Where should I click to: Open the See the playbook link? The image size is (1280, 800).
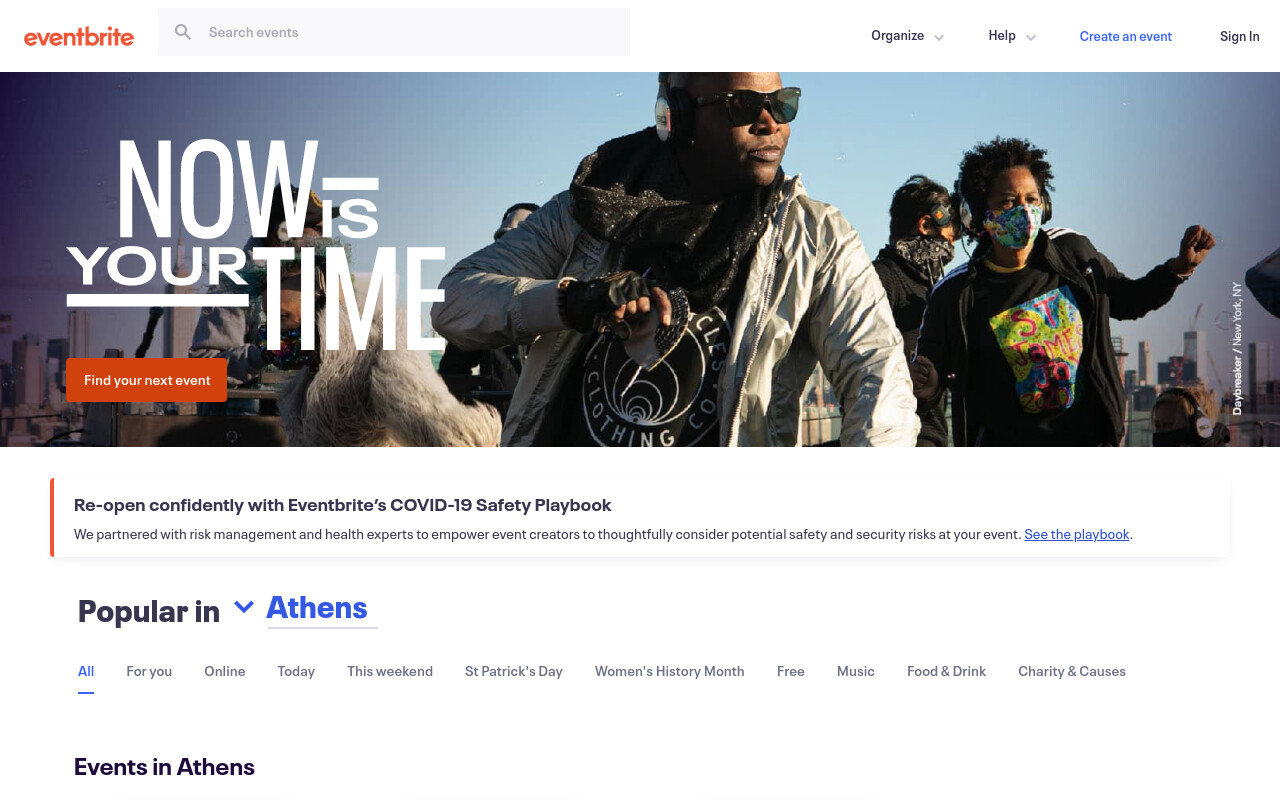[x=1077, y=534]
